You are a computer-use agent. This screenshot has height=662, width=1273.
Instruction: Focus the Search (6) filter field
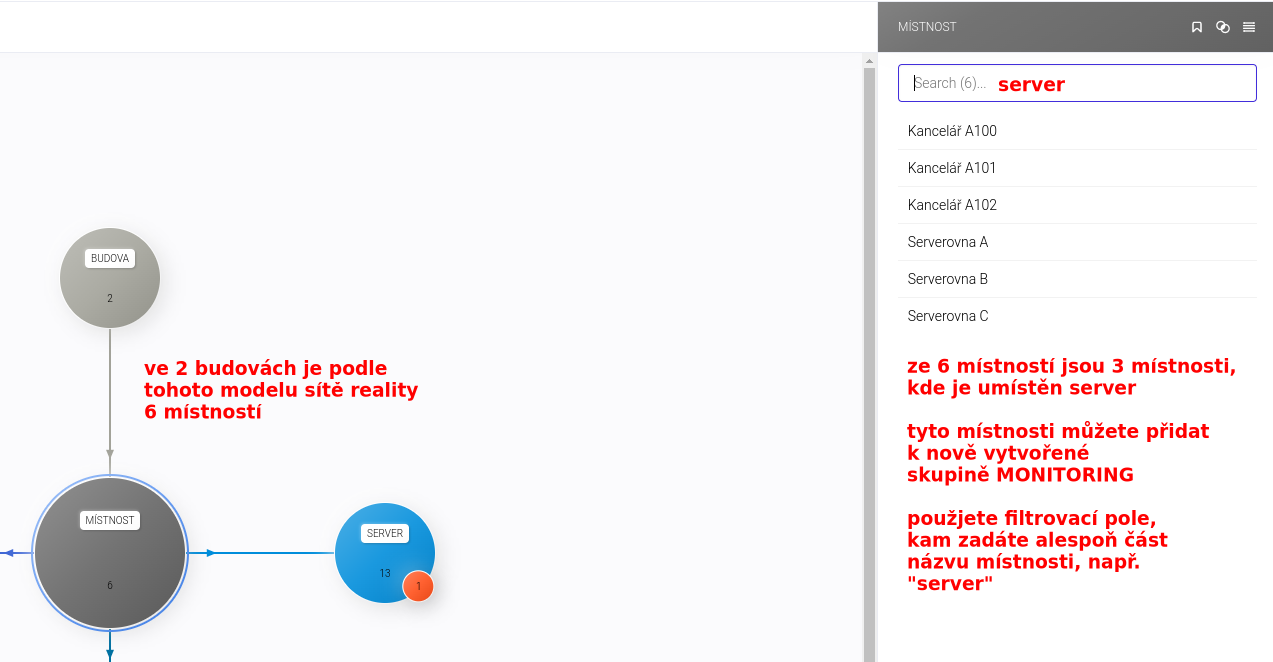pos(1076,83)
